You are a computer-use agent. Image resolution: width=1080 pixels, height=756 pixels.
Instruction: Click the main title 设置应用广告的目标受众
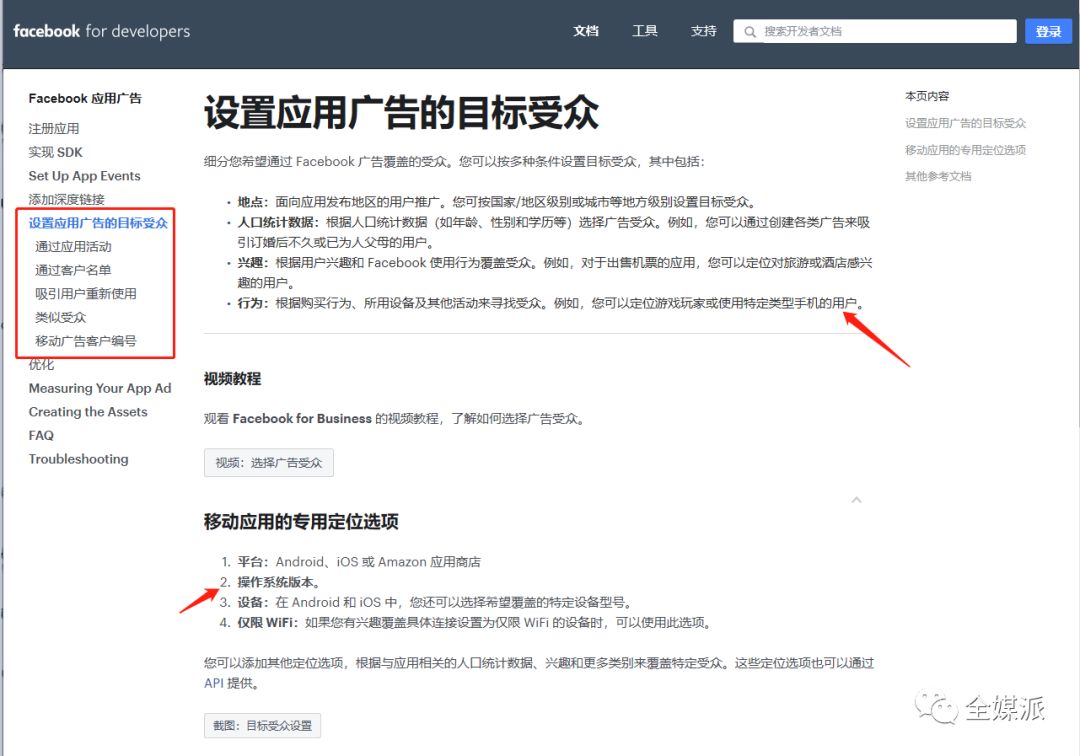click(402, 113)
